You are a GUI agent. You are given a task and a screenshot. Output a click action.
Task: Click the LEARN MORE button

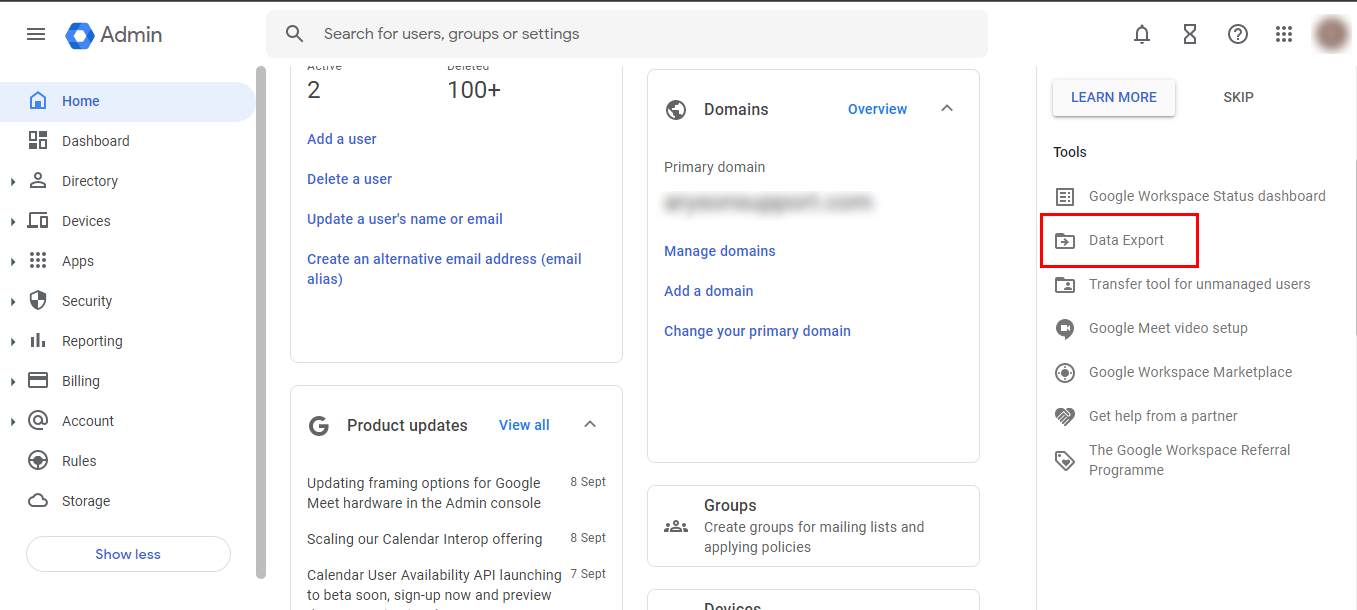coord(1113,97)
